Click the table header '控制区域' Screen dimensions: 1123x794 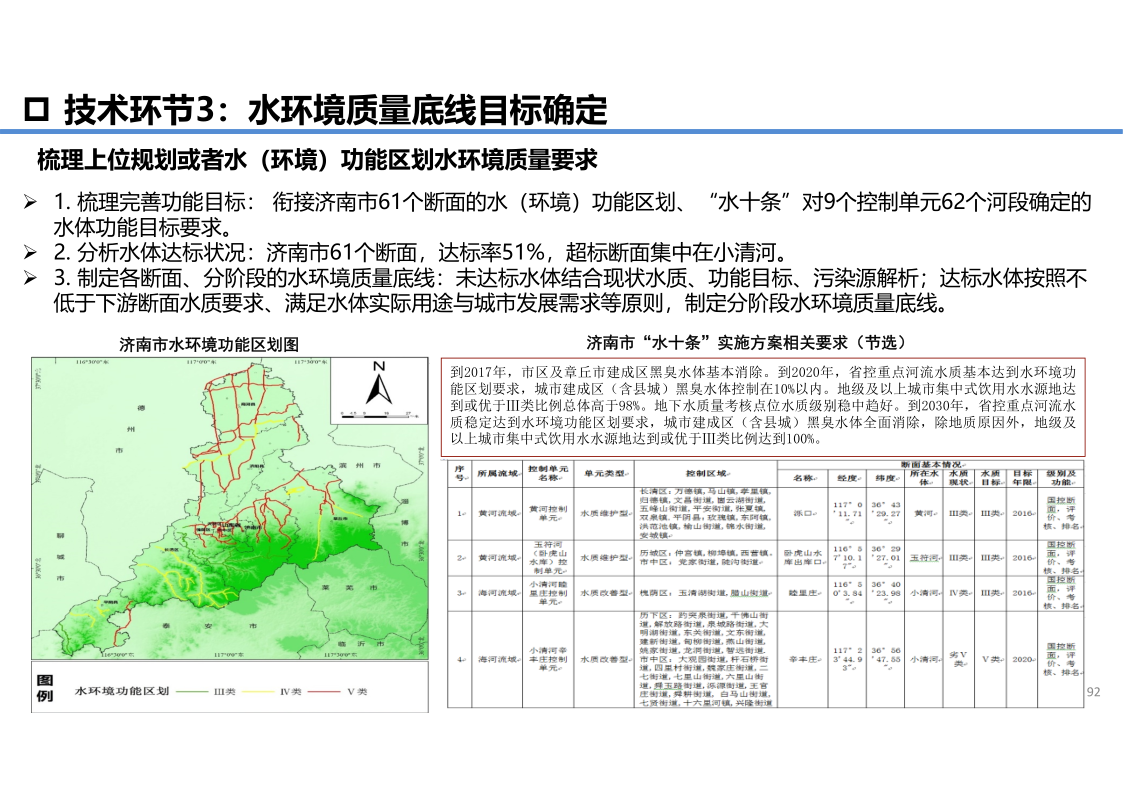point(706,473)
